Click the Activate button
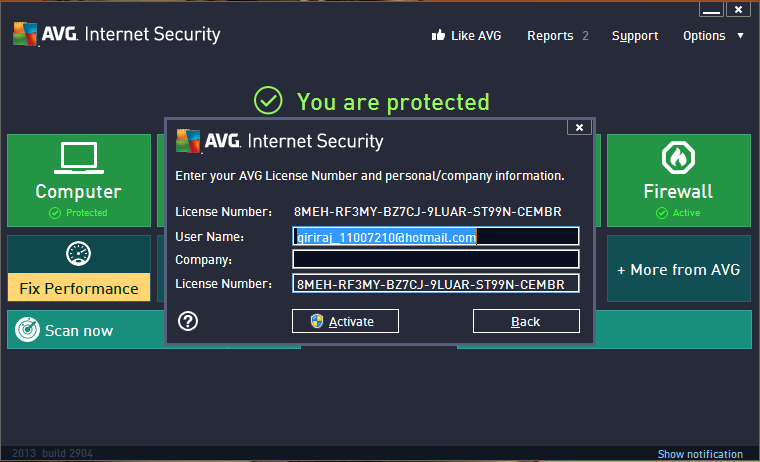Image resolution: width=760 pixels, height=462 pixels. 345,321
